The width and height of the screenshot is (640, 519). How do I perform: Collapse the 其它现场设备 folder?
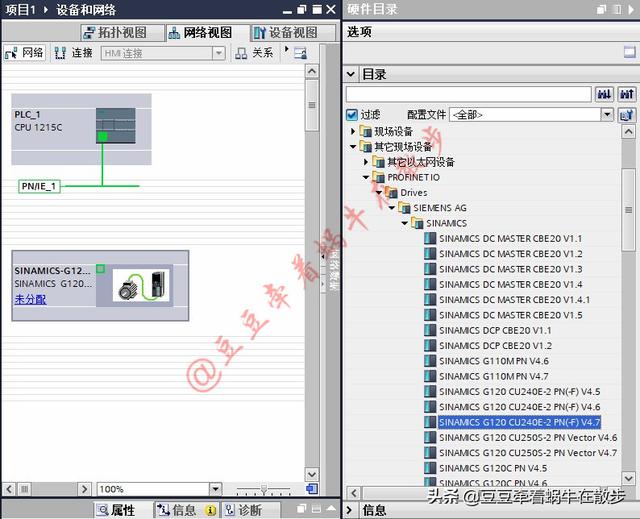[x=353, y=146]
